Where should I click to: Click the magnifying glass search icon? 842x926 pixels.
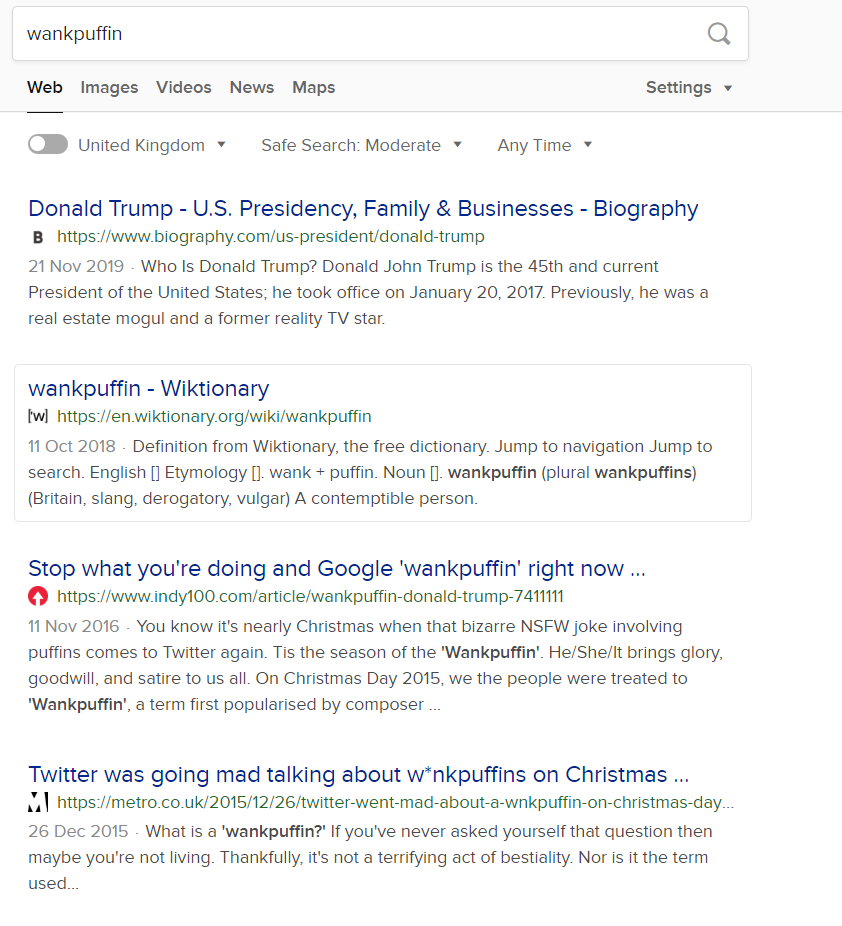pyautogui.click(x=719, y=34)
